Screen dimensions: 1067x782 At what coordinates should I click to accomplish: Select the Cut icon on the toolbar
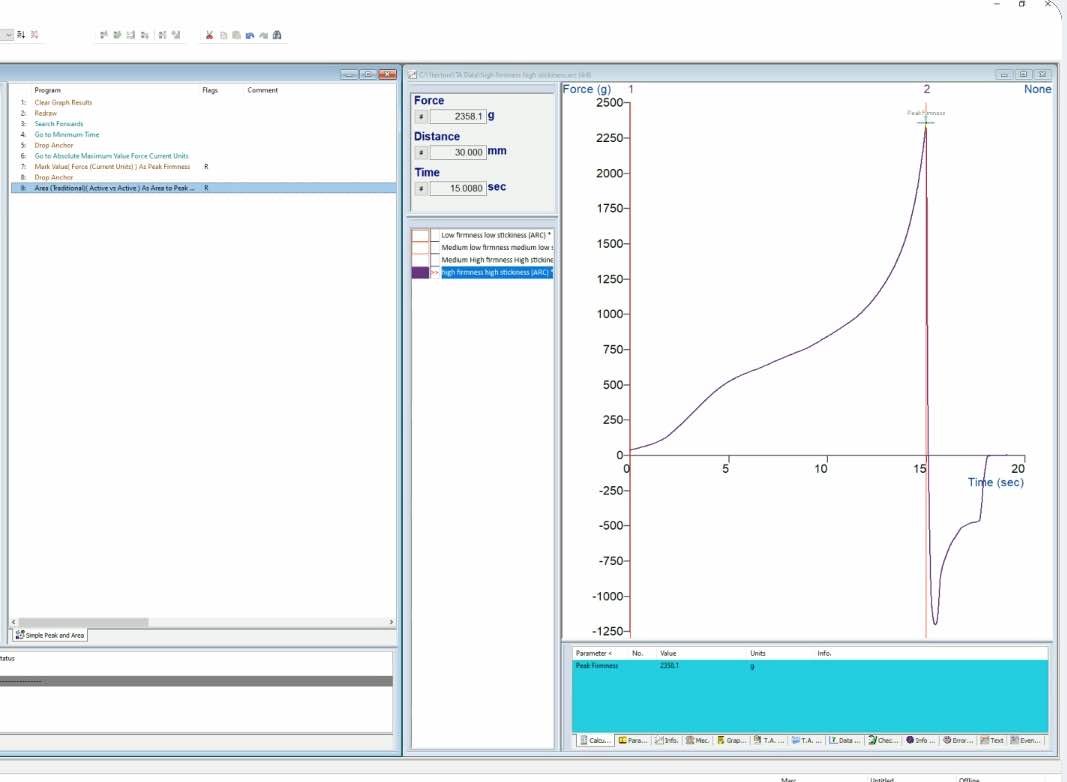(x=208, y=35)
